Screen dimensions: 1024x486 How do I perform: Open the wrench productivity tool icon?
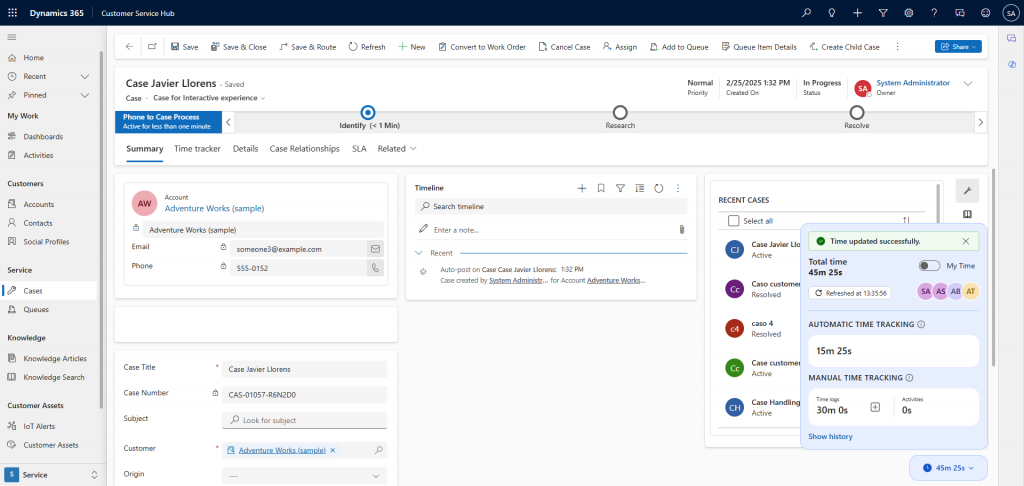point(967,190)
